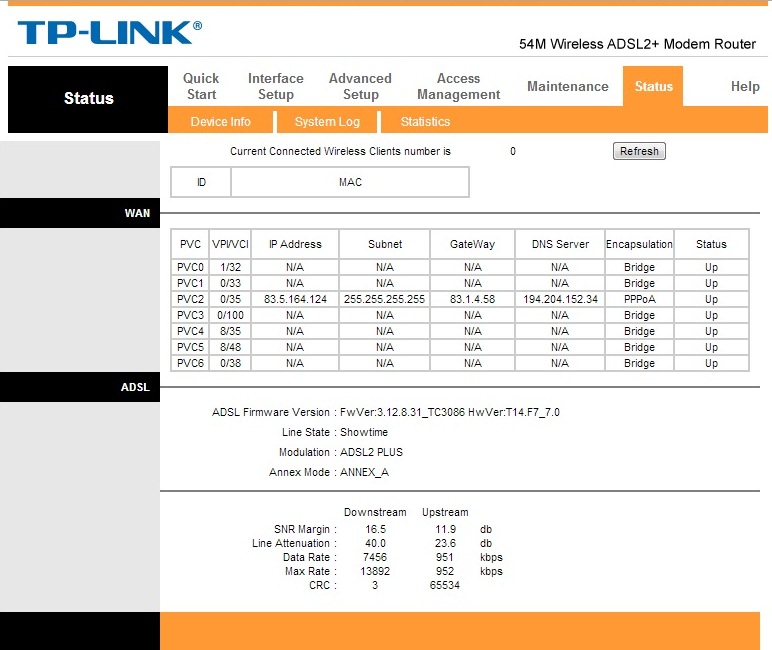Click the MAC column header
Screen dimensions: 772x650
click(x=350, y=182)
